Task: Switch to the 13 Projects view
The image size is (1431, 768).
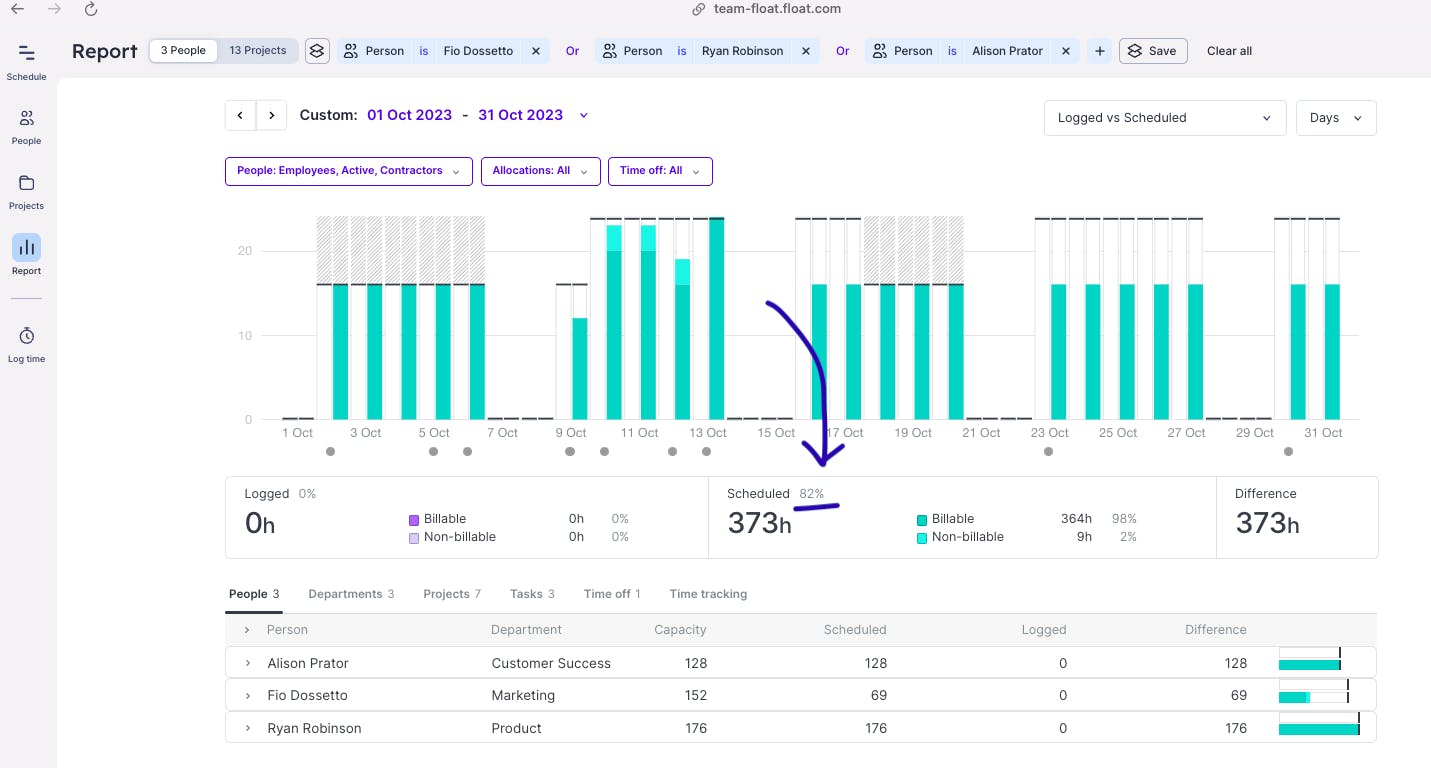Action: [257, 49]
